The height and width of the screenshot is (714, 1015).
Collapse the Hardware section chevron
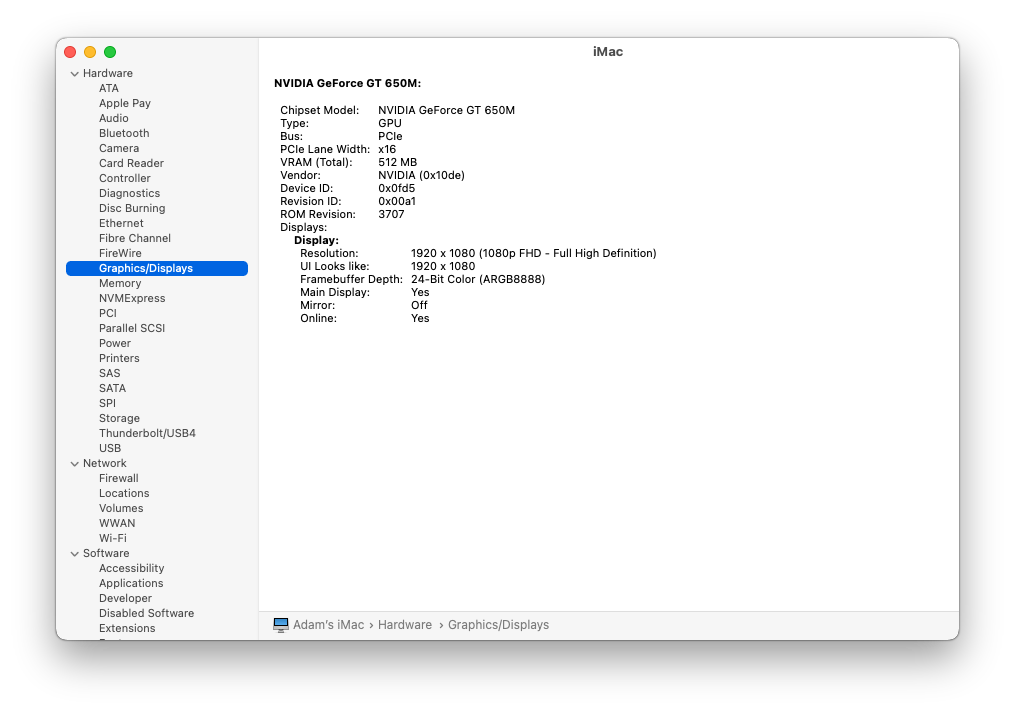point(74,74)
